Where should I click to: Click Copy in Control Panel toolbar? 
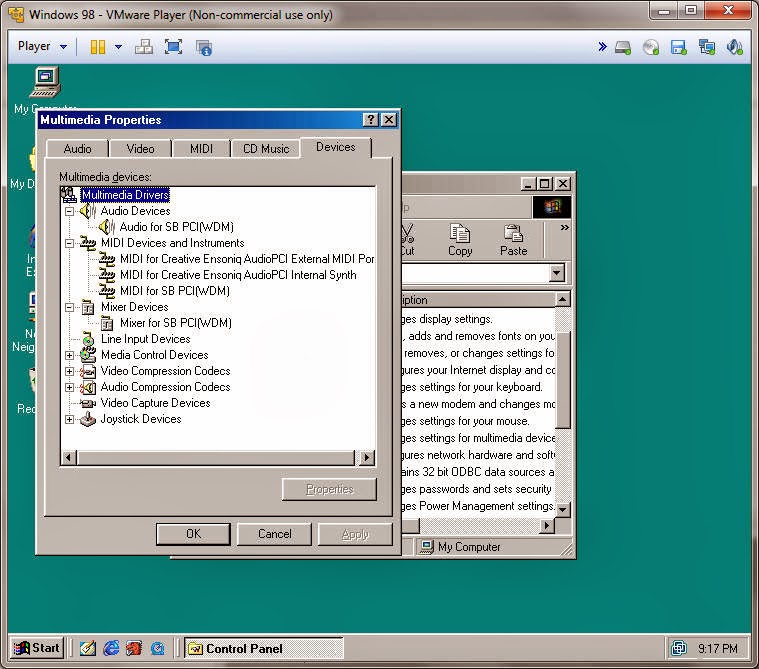click(x=459, y=240)
